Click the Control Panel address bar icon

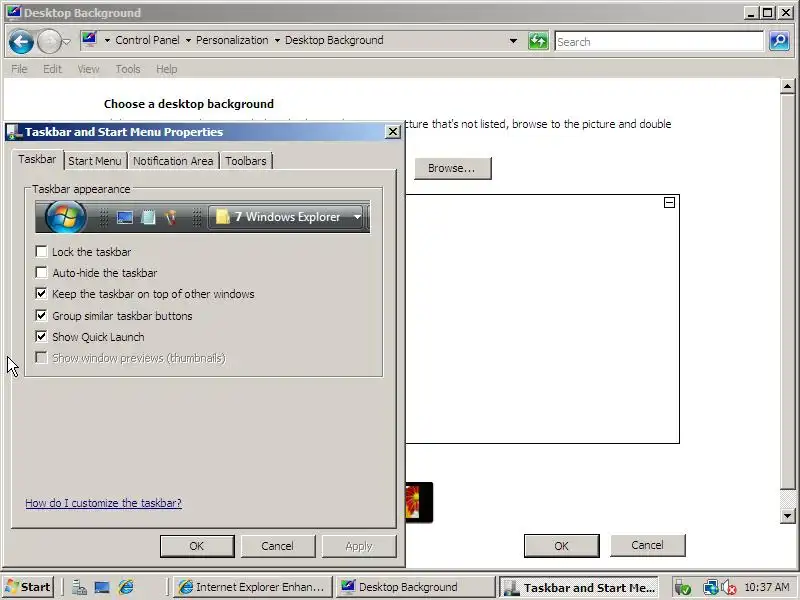(x=89, y=40)
